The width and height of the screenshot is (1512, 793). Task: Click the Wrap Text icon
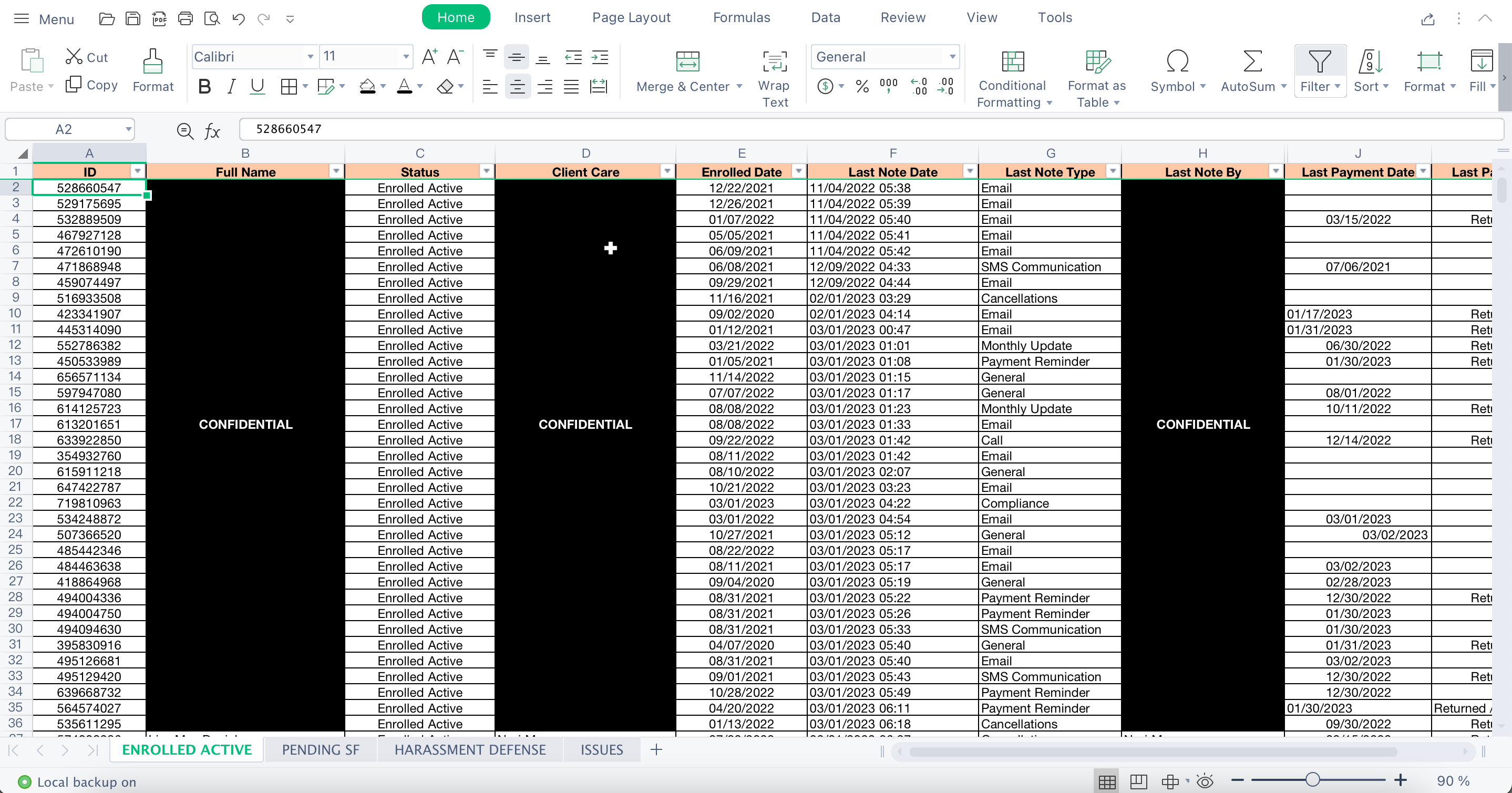tap(774, 61)
